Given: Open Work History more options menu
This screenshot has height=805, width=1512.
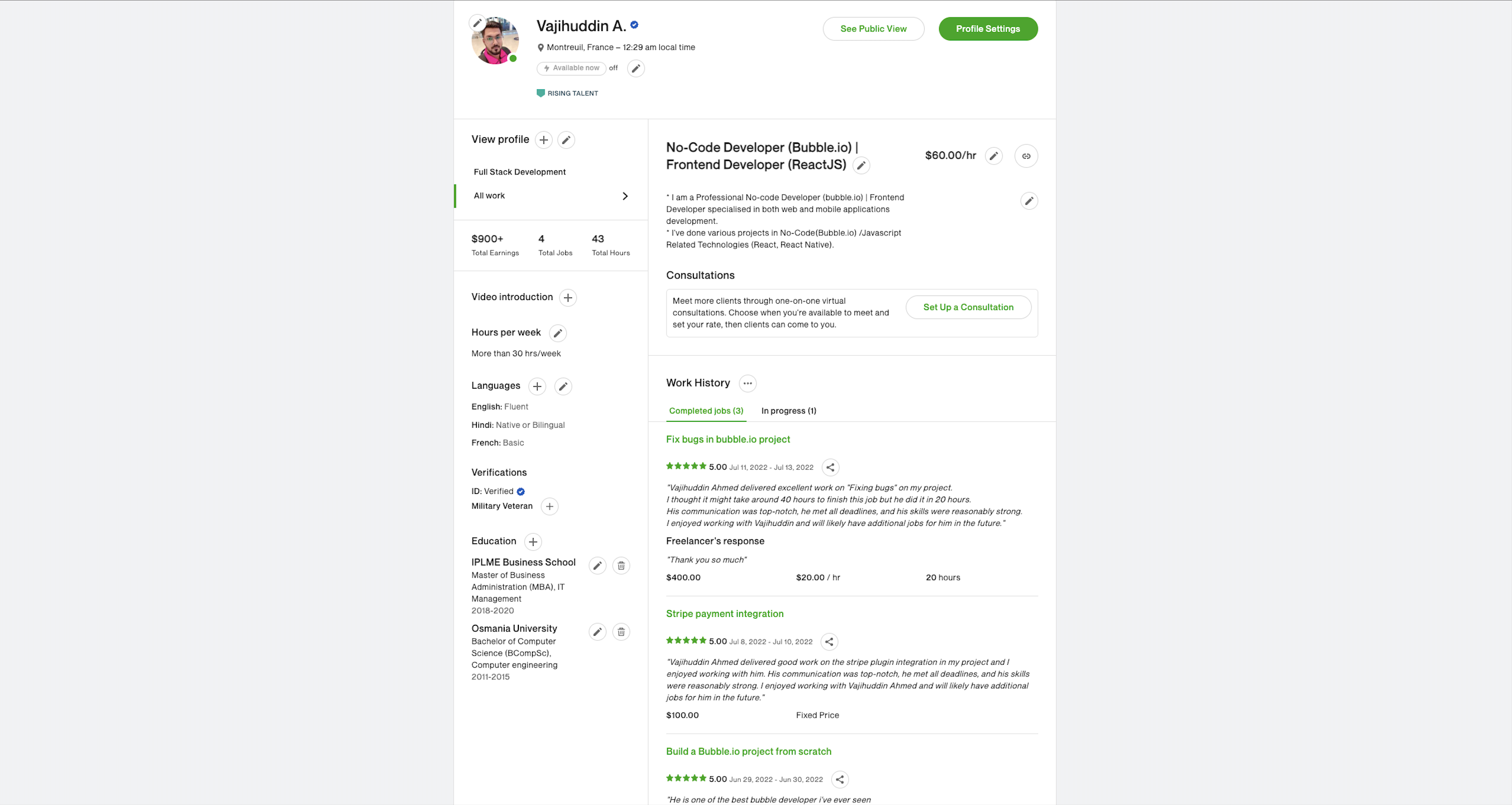Looking at the screenshot, I should (x=747, y=383).
